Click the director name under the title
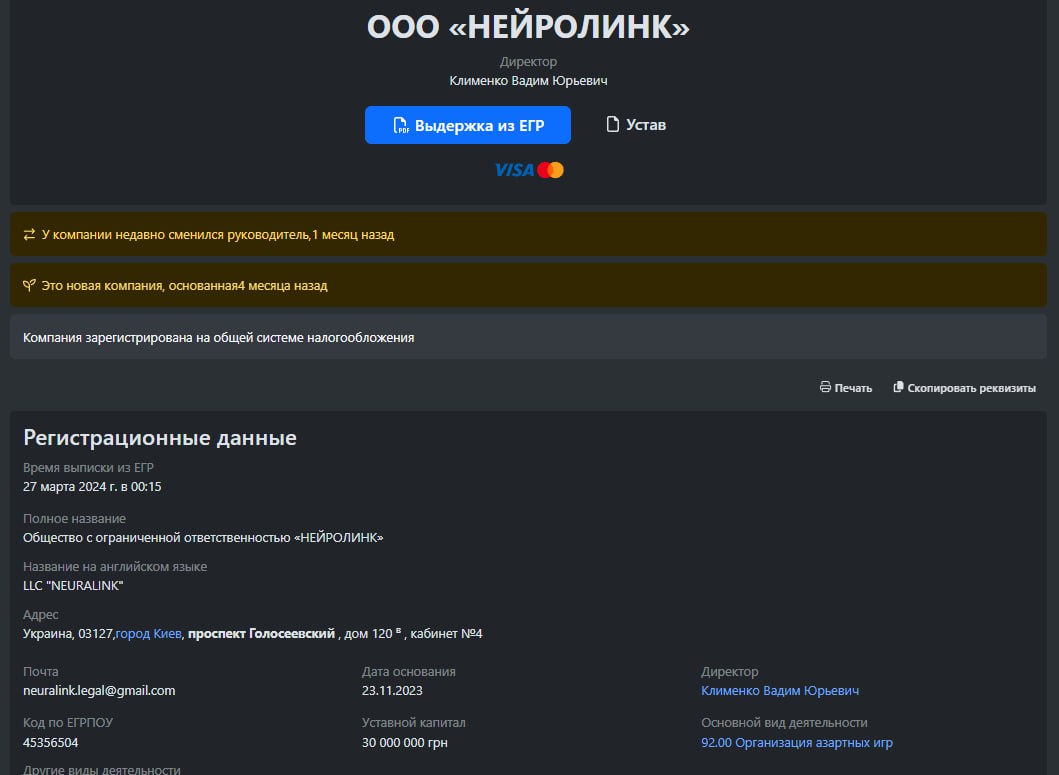 pyautogui.click(x=528, y=80)
